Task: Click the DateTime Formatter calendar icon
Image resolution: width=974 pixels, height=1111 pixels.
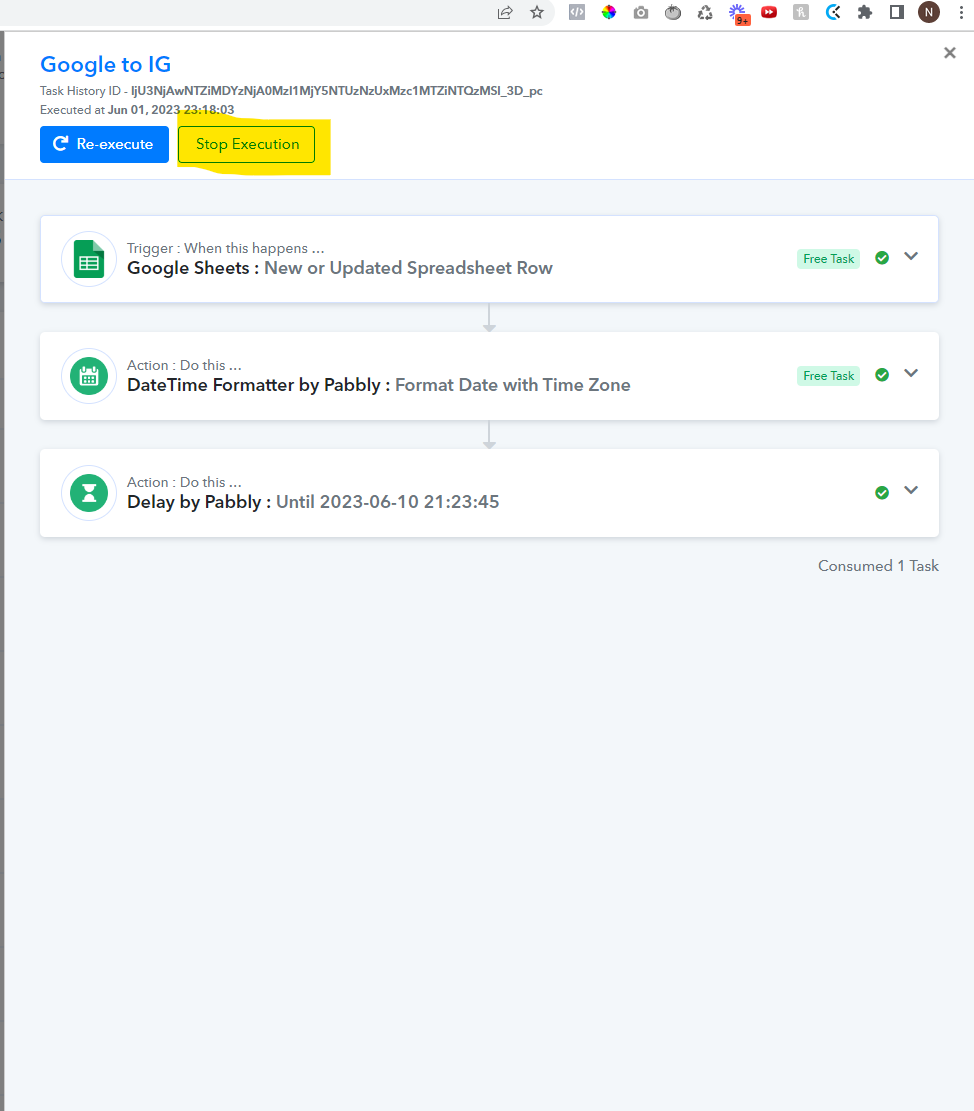Action: point(89,376)
